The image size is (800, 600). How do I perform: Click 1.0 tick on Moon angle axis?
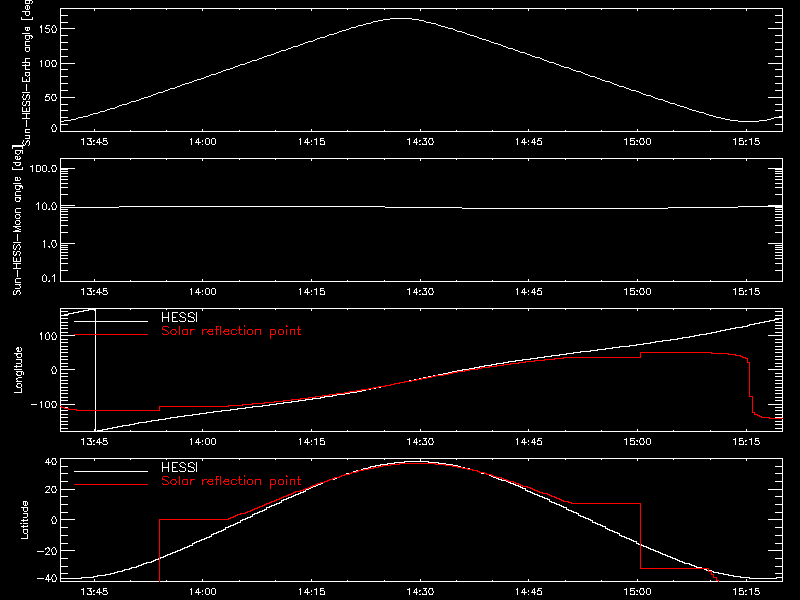pos(49,244)
